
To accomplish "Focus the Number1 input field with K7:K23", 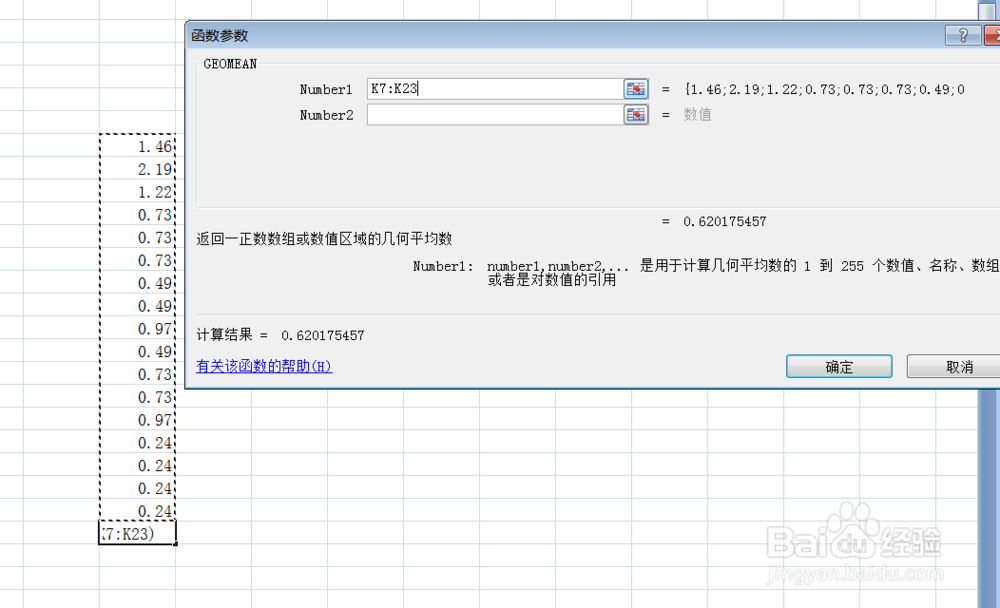I will click(x=495, y=89).
